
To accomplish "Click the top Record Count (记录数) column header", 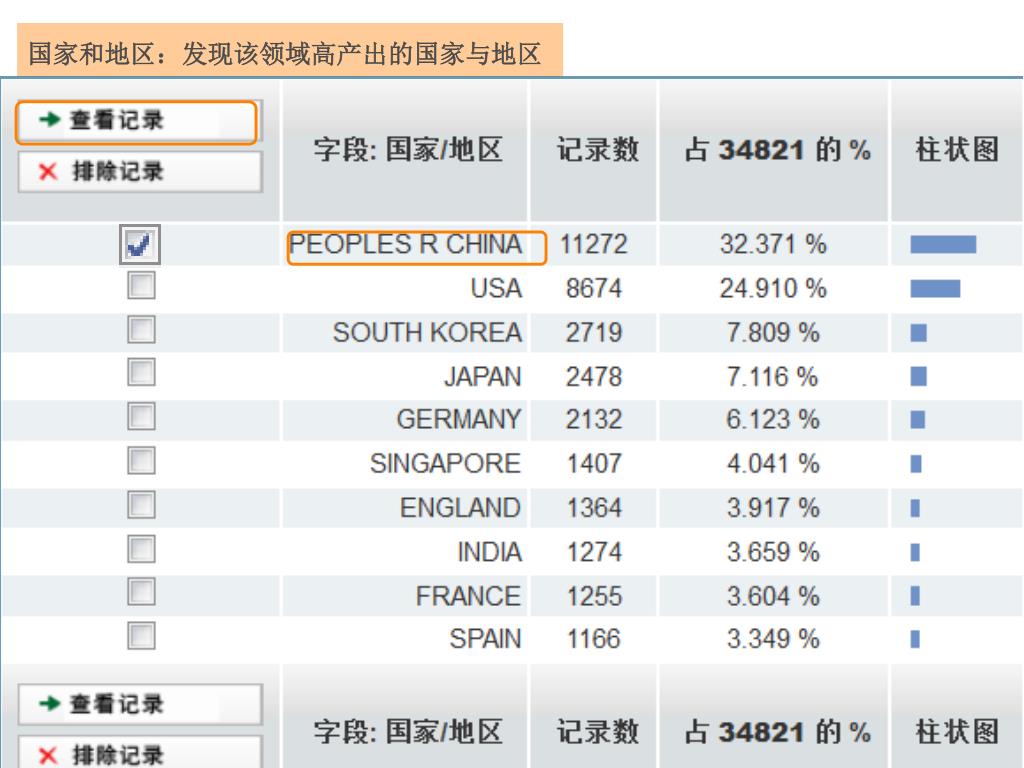I will pos(597,150).
